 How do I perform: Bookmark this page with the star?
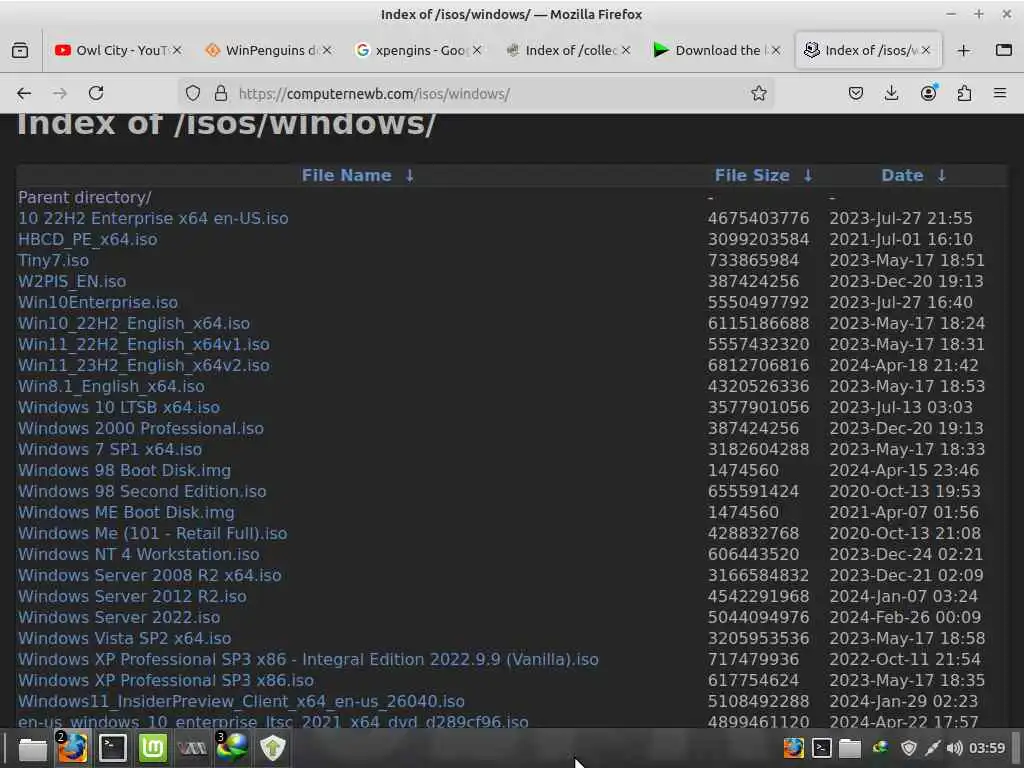[758, 93]
